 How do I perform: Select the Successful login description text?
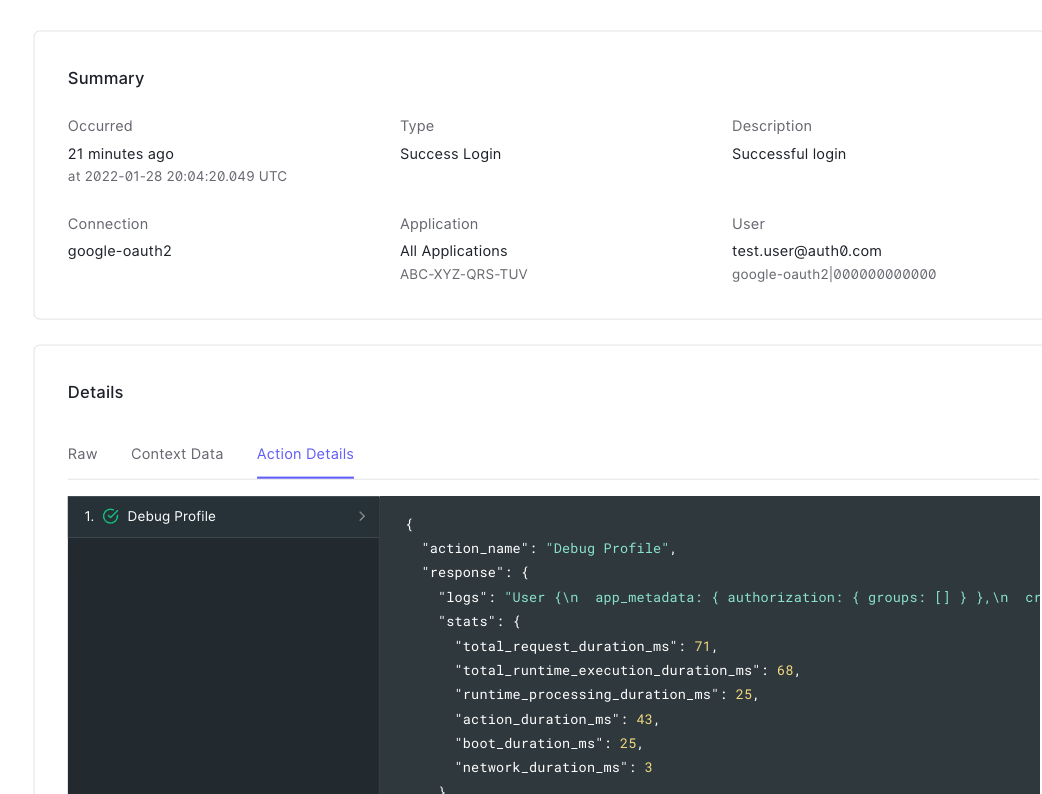tap(789, 154)
